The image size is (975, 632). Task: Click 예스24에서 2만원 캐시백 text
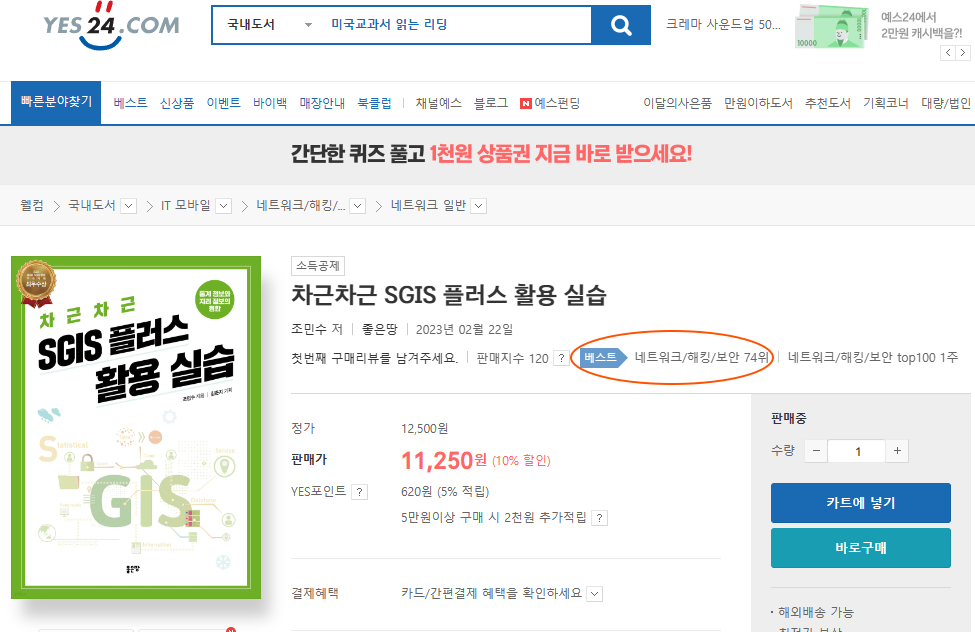coord(921,25)
